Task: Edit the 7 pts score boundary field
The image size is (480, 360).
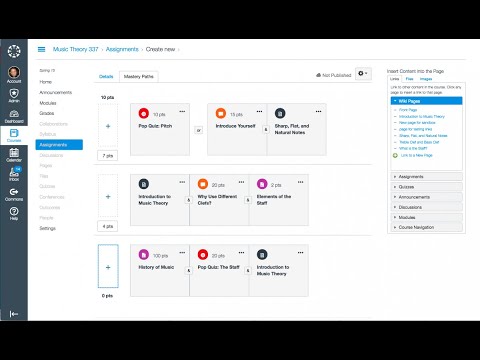Action: 108,156
